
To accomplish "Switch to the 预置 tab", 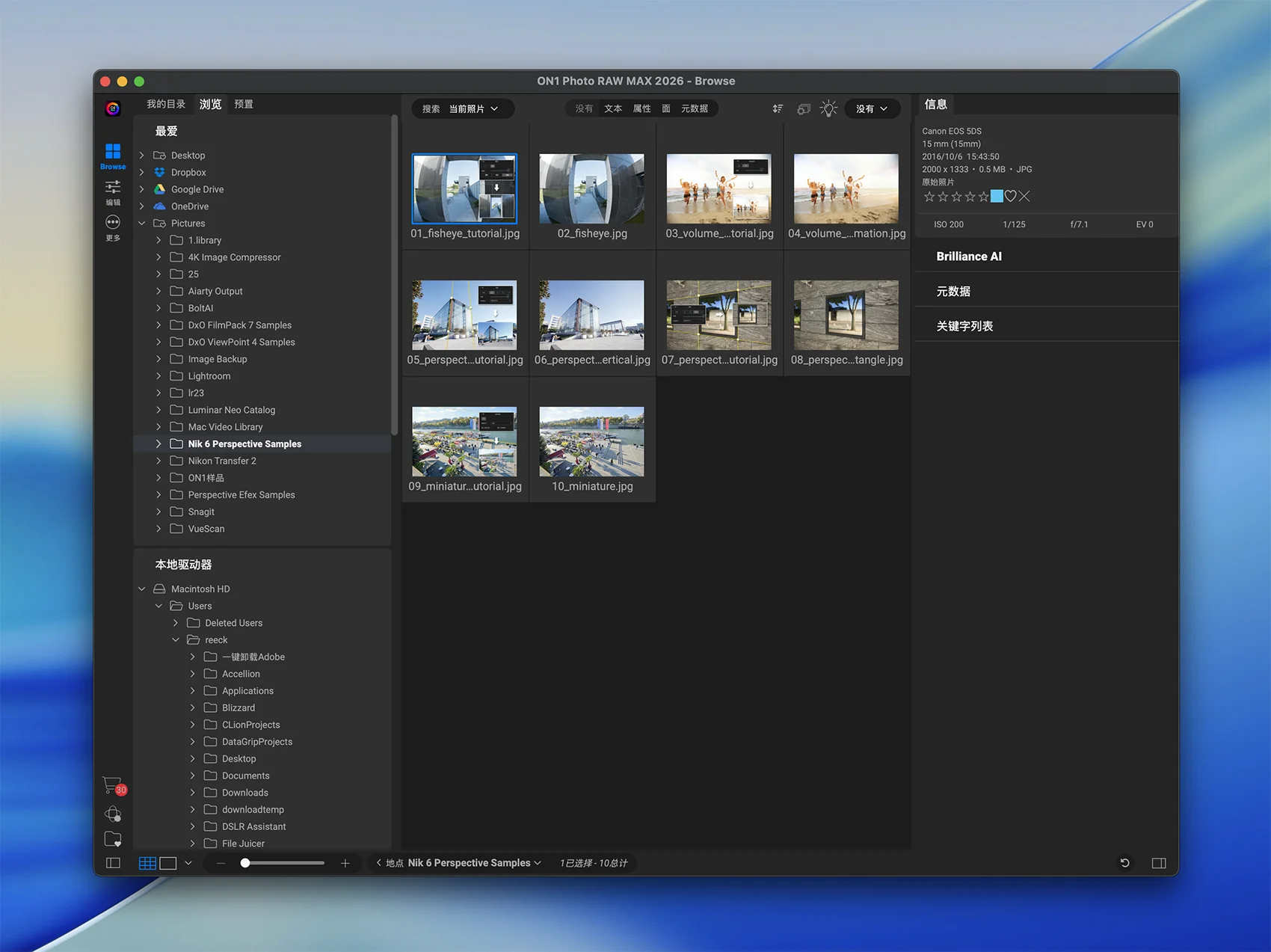I will (244, 104).
